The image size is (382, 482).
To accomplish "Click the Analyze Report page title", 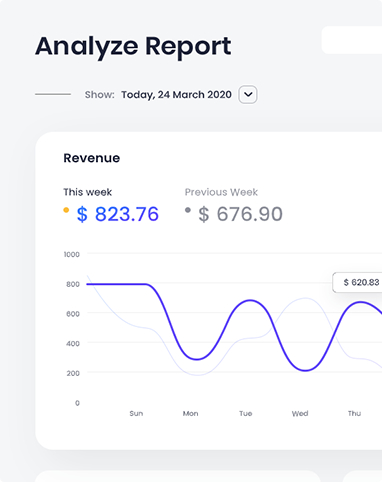I will (133, 47).
